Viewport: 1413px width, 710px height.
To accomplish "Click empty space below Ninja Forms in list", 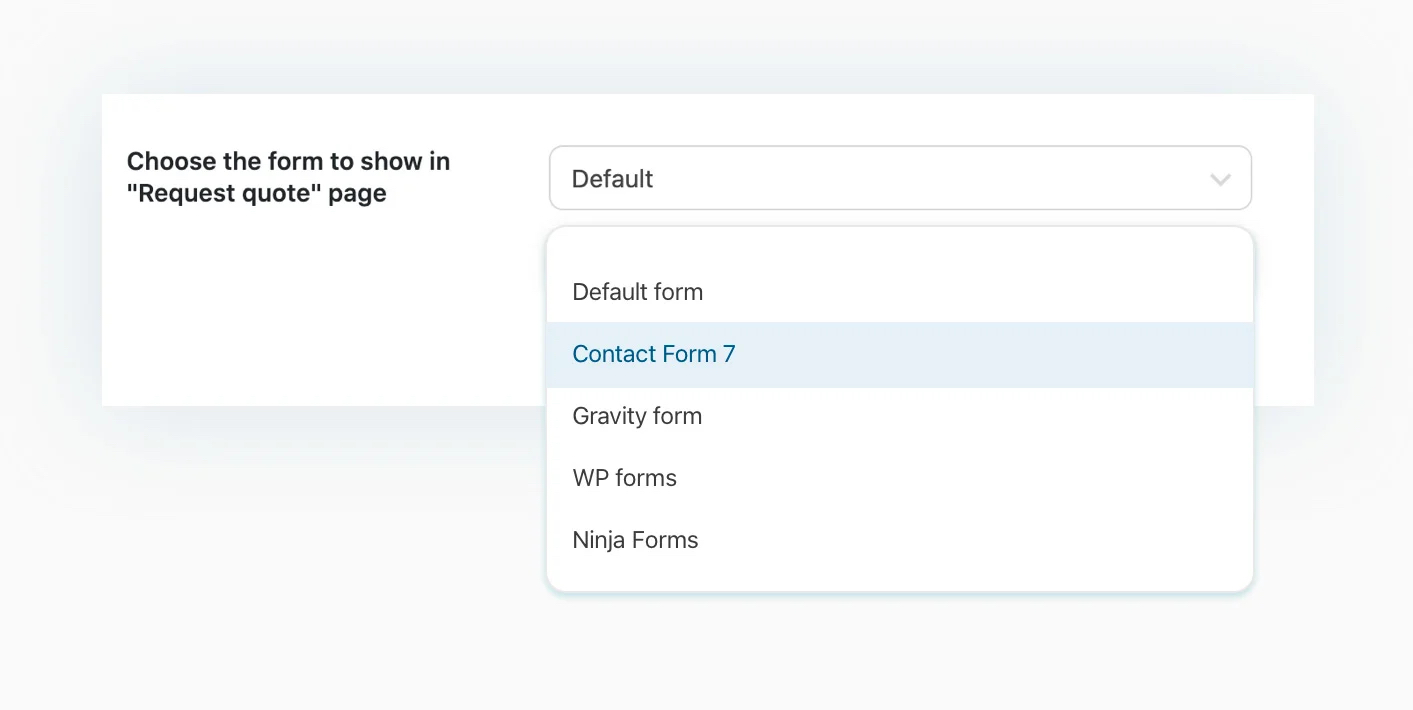I will click(899, 575).
